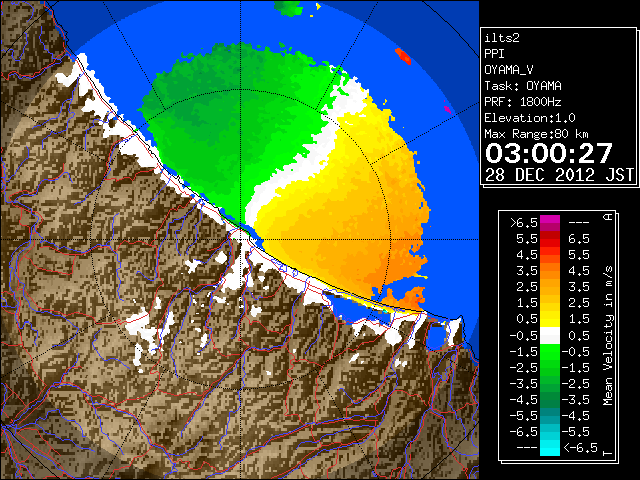Click the green echo patch at the top edge

pos(287,8)
